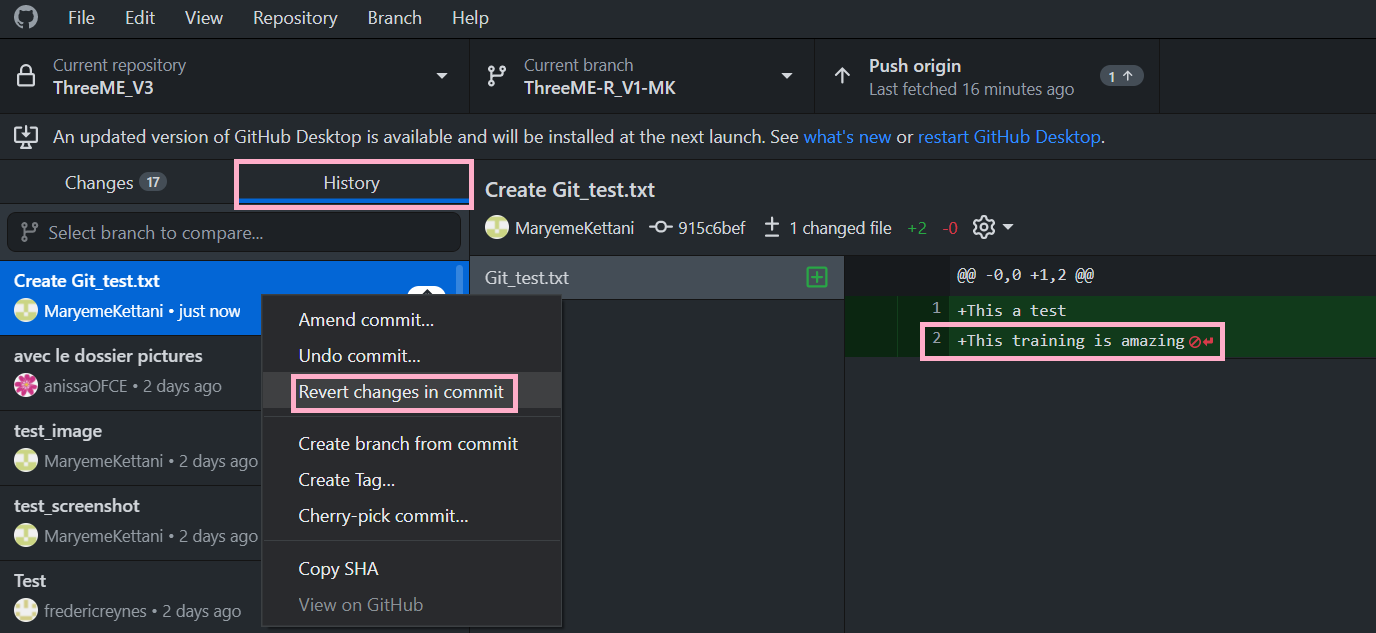
Task: Open the File menu
Action: coord(81,18)
